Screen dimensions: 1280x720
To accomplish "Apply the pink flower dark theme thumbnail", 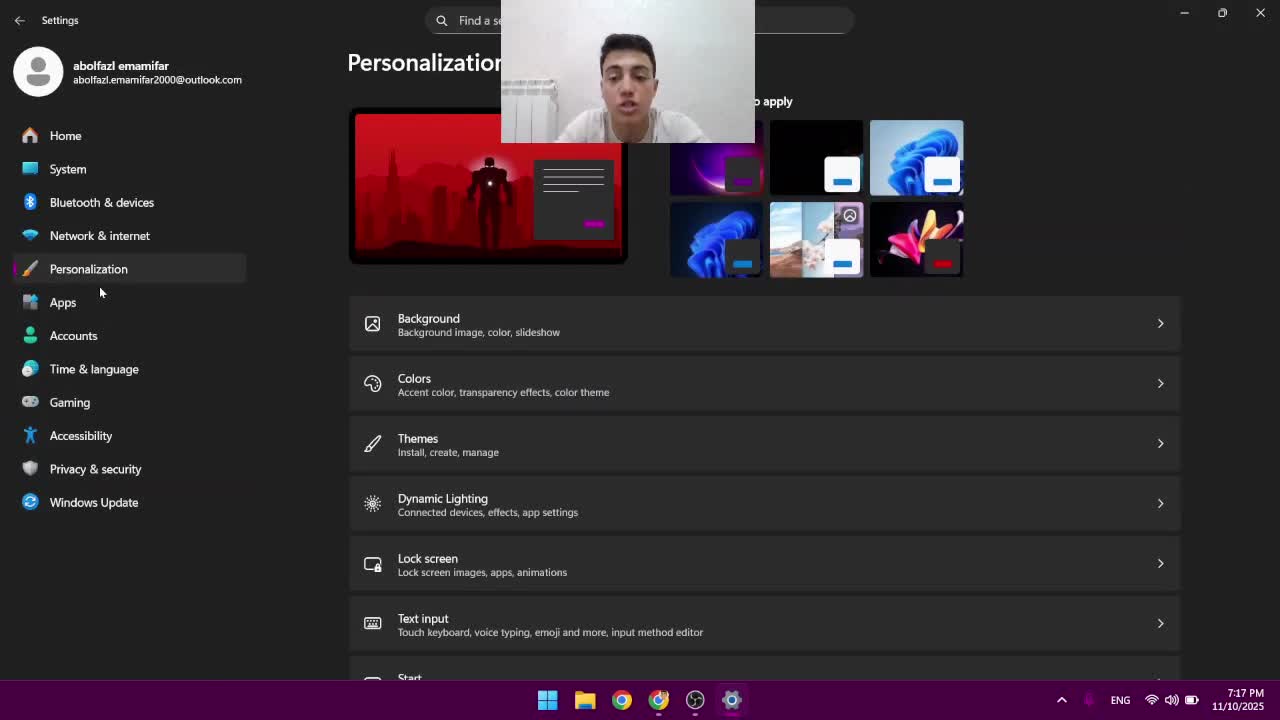I will pyautogui.click(x=916, y=240).
